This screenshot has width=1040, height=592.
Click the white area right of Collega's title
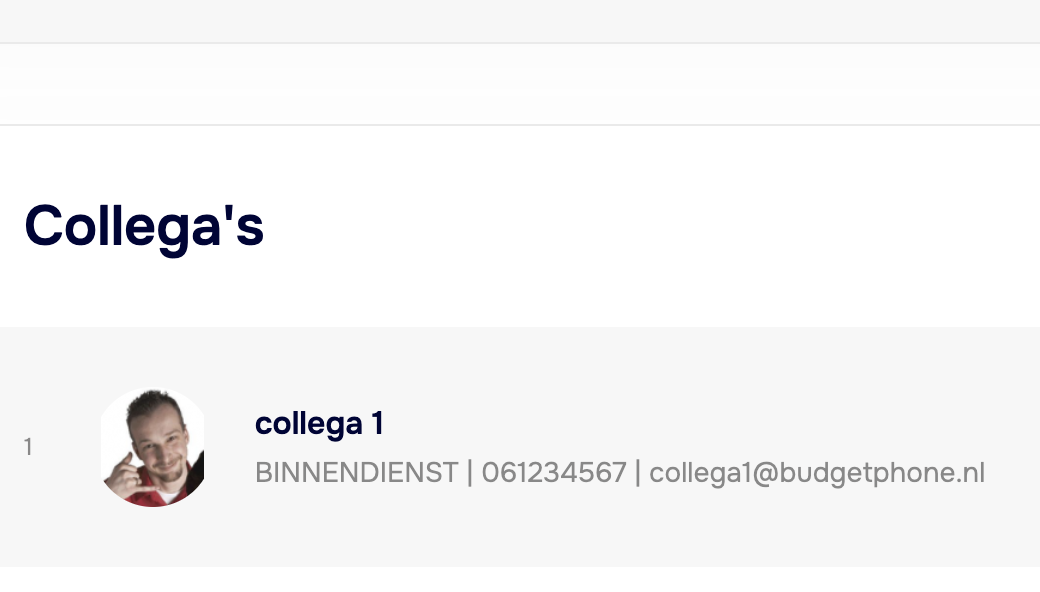point(650,226)
